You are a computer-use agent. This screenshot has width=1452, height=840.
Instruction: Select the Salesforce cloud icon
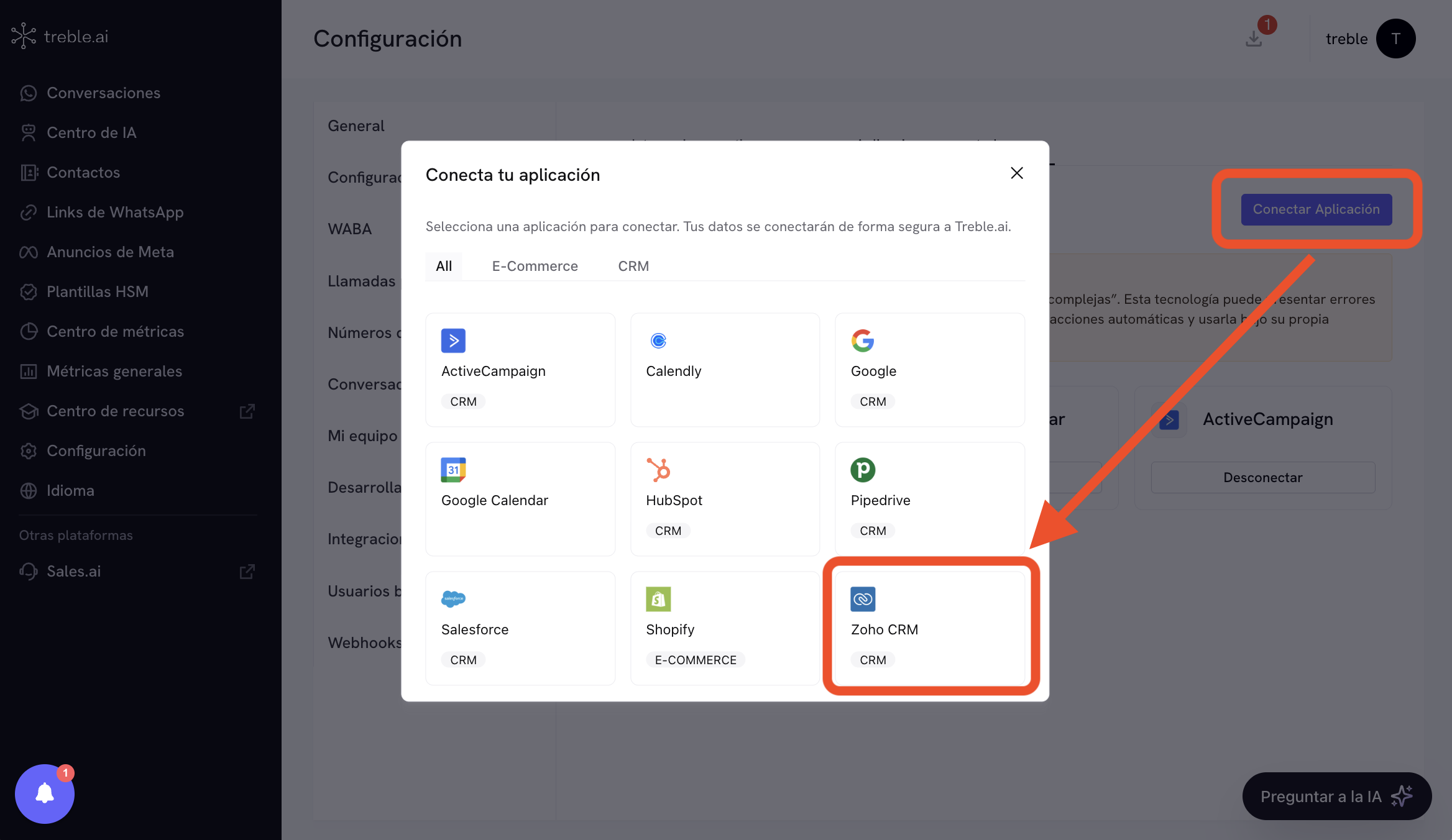pos(454,599)
